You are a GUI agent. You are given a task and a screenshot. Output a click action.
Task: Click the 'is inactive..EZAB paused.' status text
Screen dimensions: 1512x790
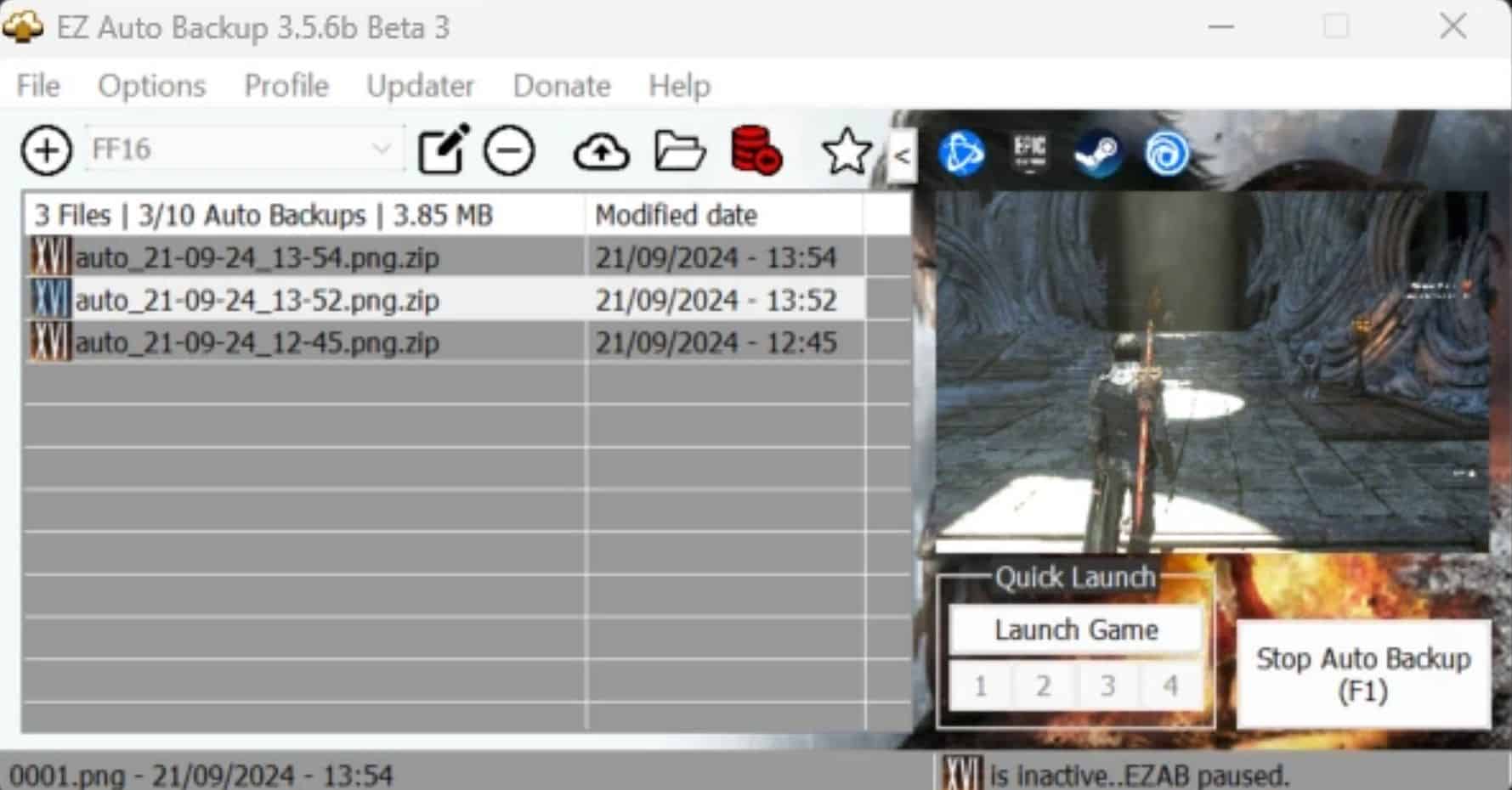[1139, 775]
